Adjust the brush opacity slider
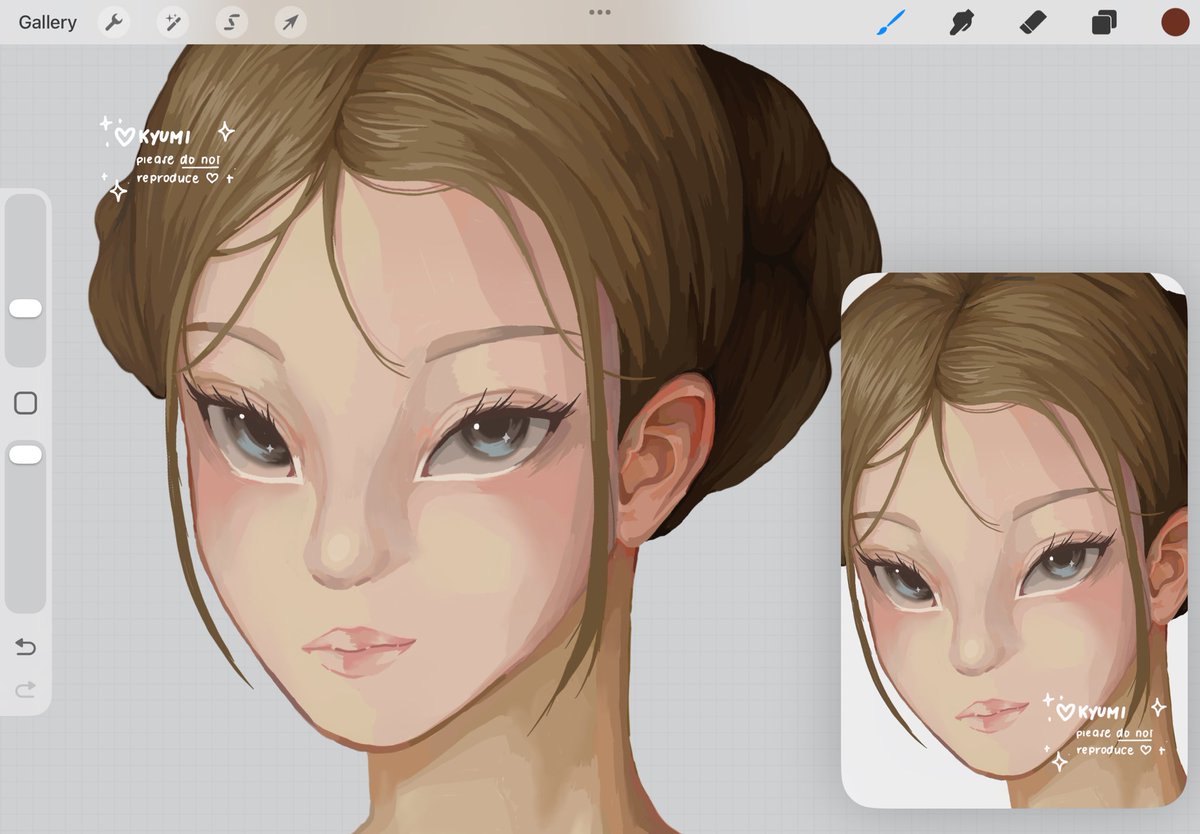This screenshot has width=1200, height=834. point(25,453)
